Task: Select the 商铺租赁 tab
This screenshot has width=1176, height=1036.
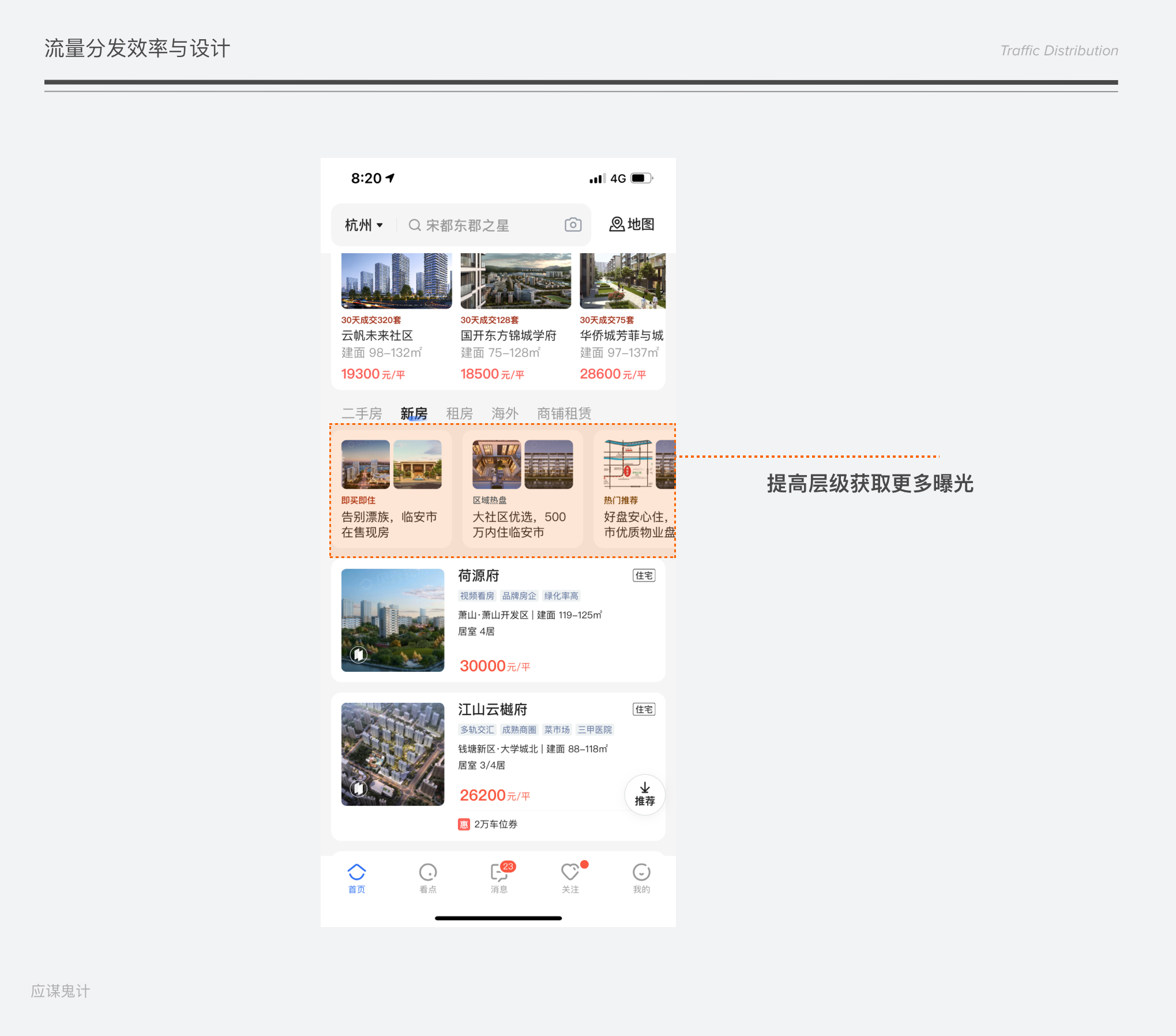Action: click(x=563, y=413)
